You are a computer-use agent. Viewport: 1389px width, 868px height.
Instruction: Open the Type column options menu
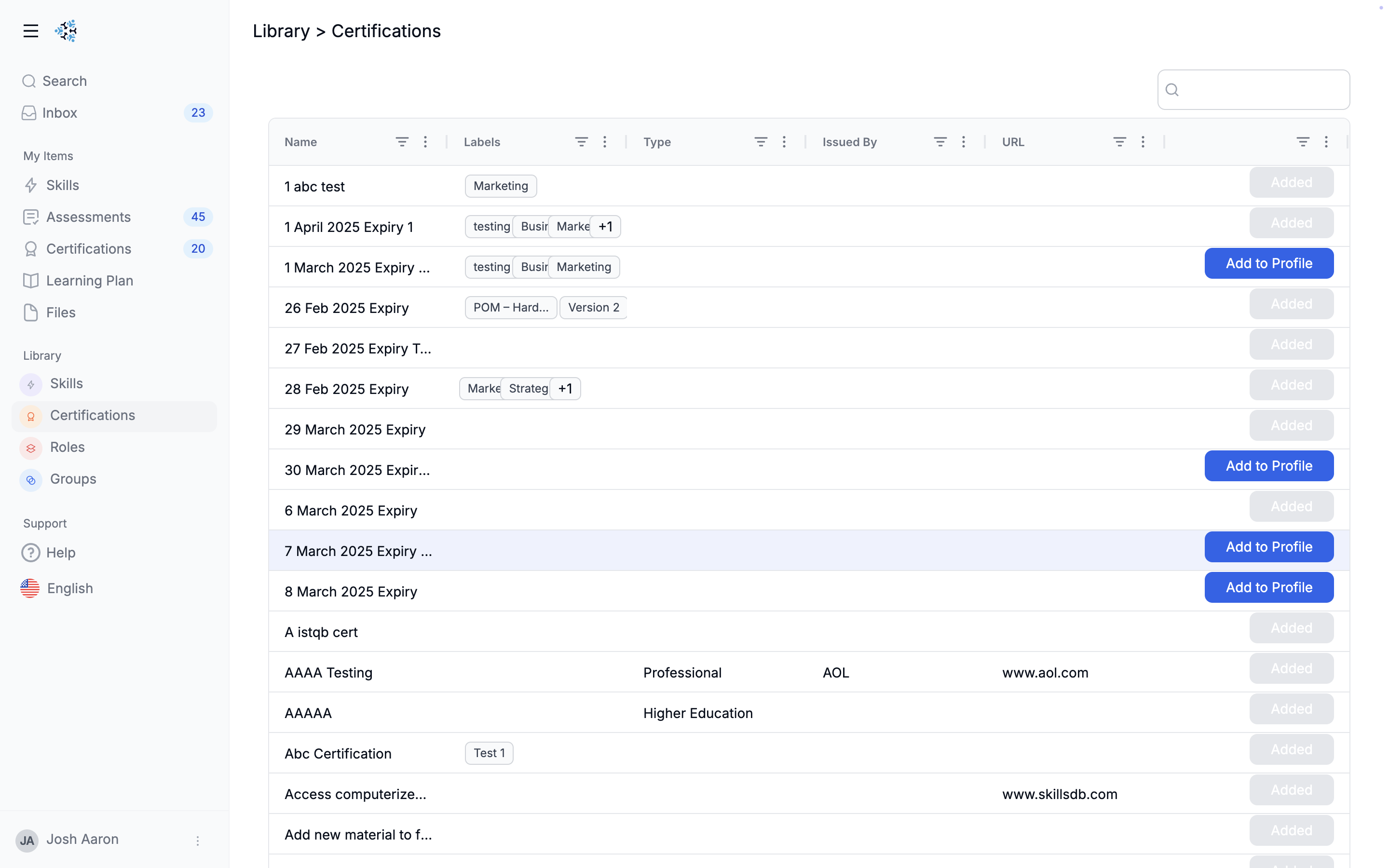[x=784, y=142]
